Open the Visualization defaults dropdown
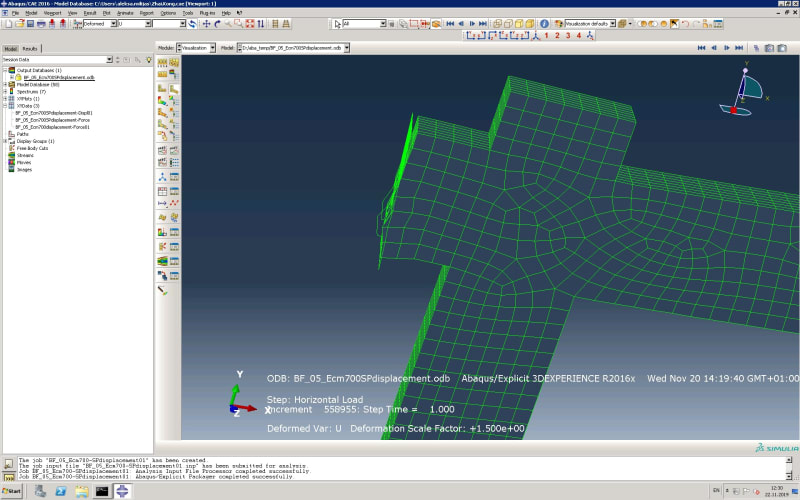Screen dimensions: 800x500 point(613,24)
